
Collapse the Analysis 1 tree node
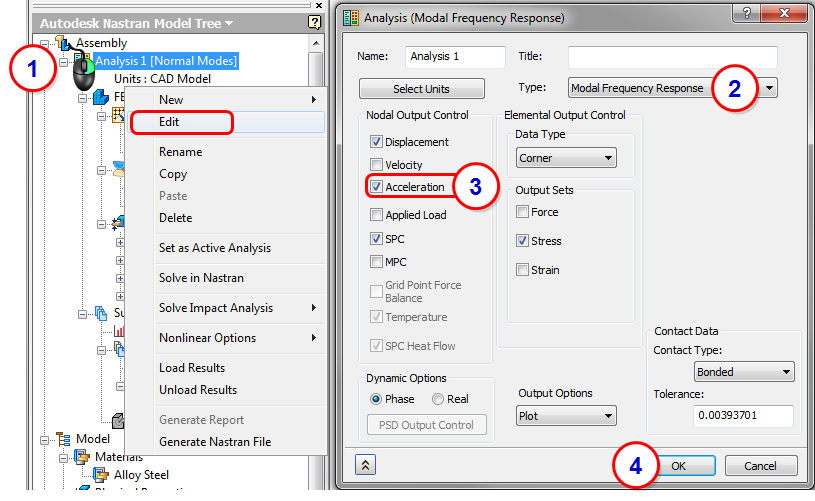(63, 62)
